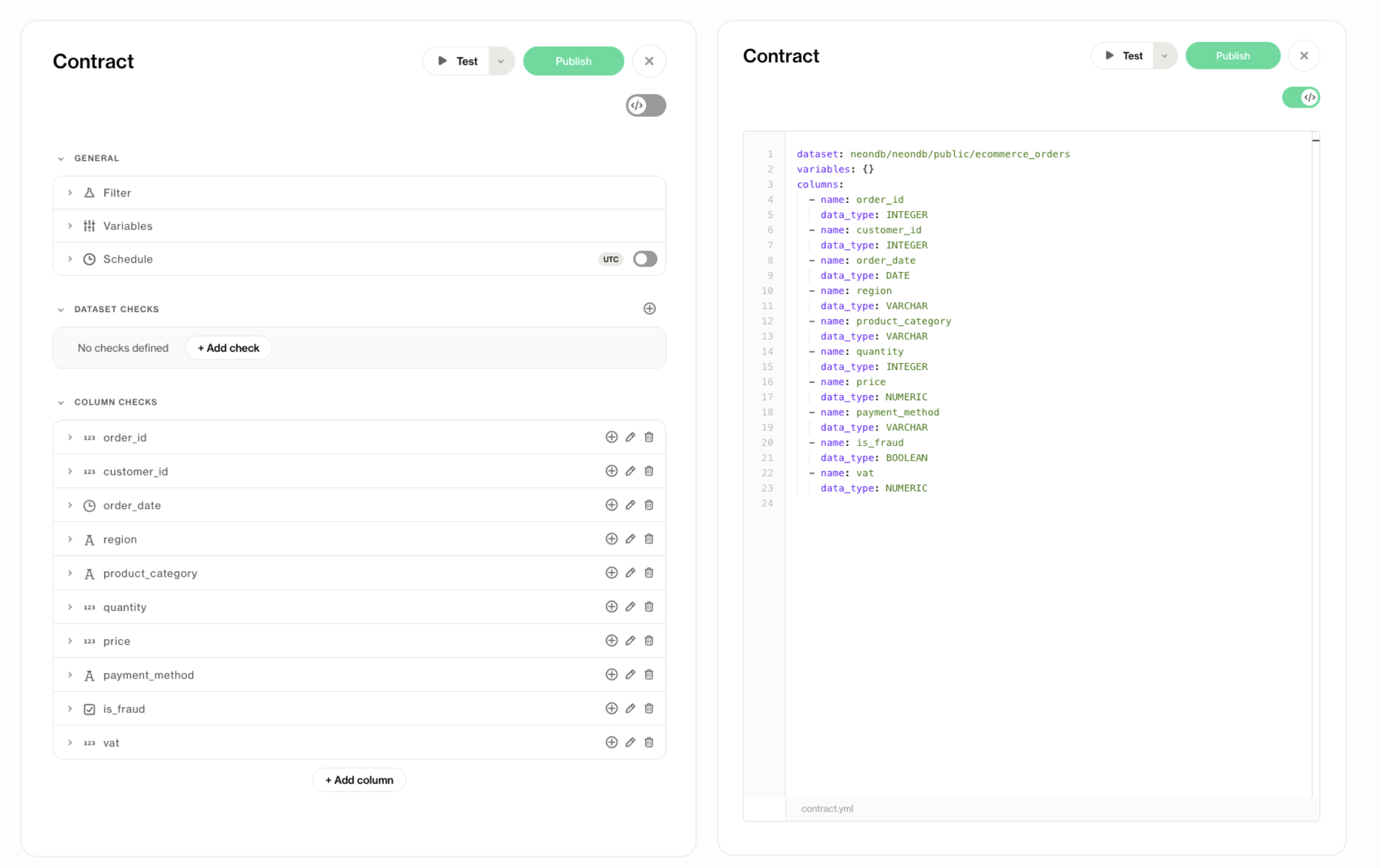
Task: Add a check to product_category column
Action: pyautogui.click(x=611, y=573)
